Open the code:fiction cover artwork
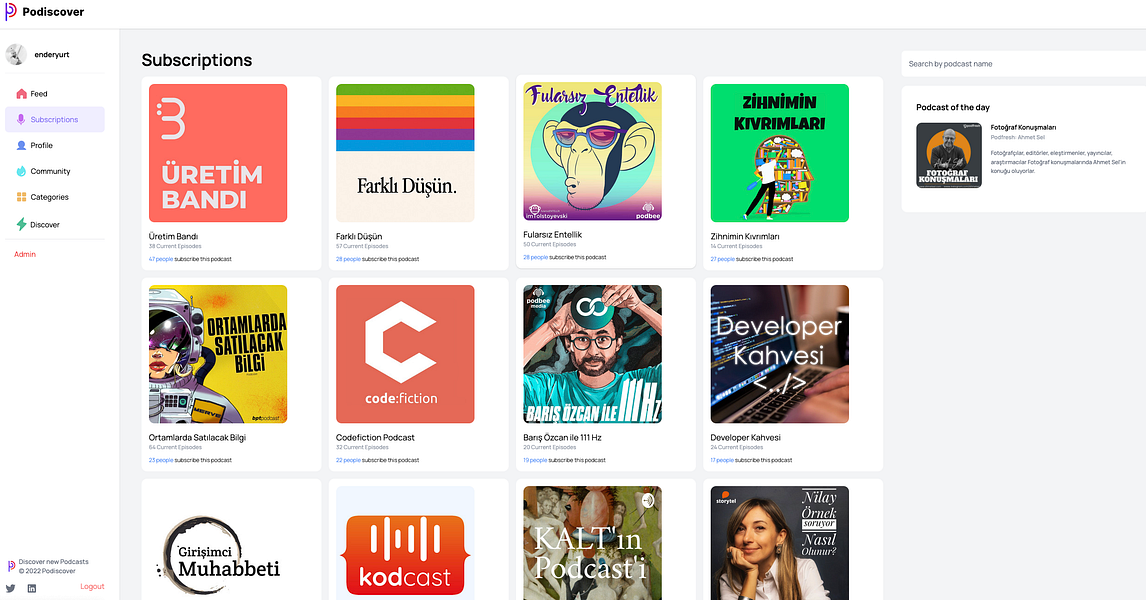1146x600 pixels. [x=405, y=354]
